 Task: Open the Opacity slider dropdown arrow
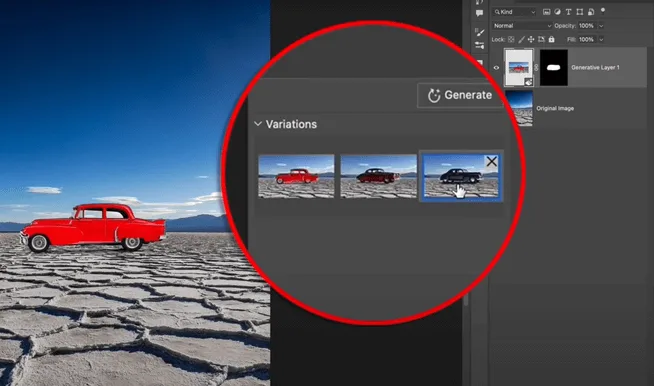coord(601,26)
